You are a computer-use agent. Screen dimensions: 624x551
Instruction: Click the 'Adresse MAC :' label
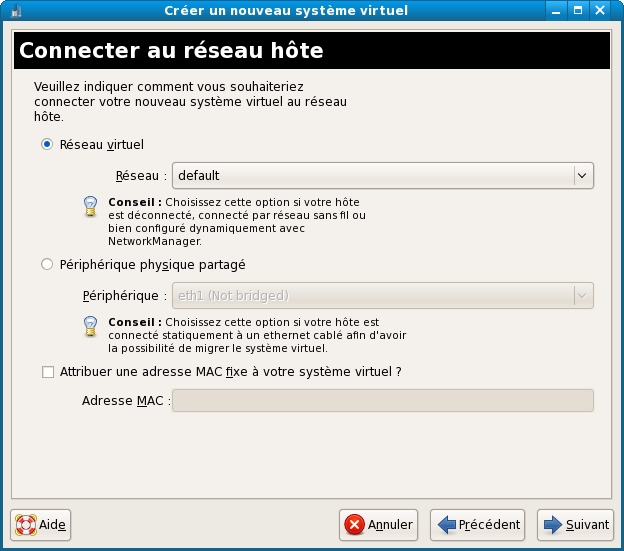pos(126,400)
